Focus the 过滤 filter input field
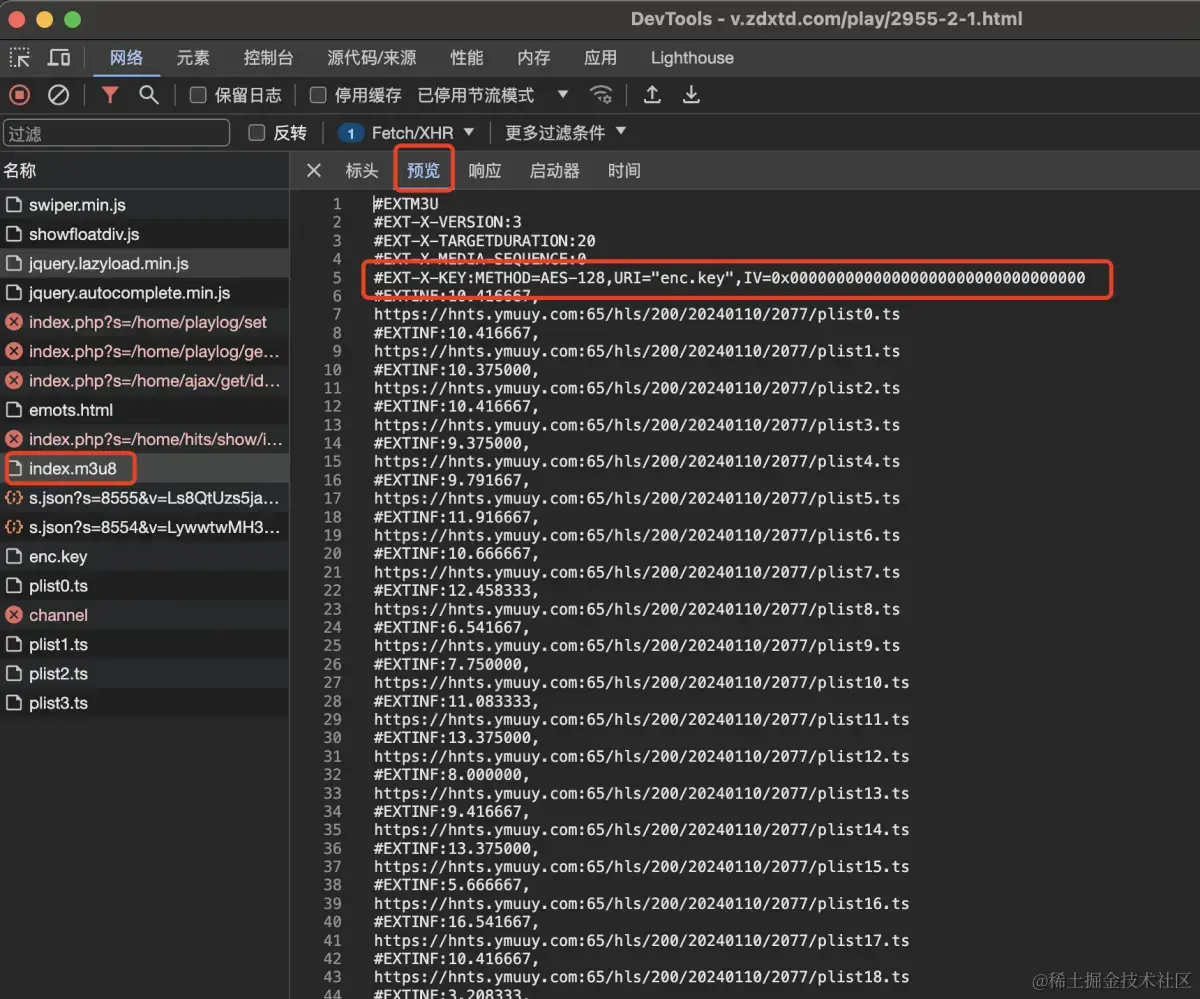 pyautogui.click(x=116, y=133)
